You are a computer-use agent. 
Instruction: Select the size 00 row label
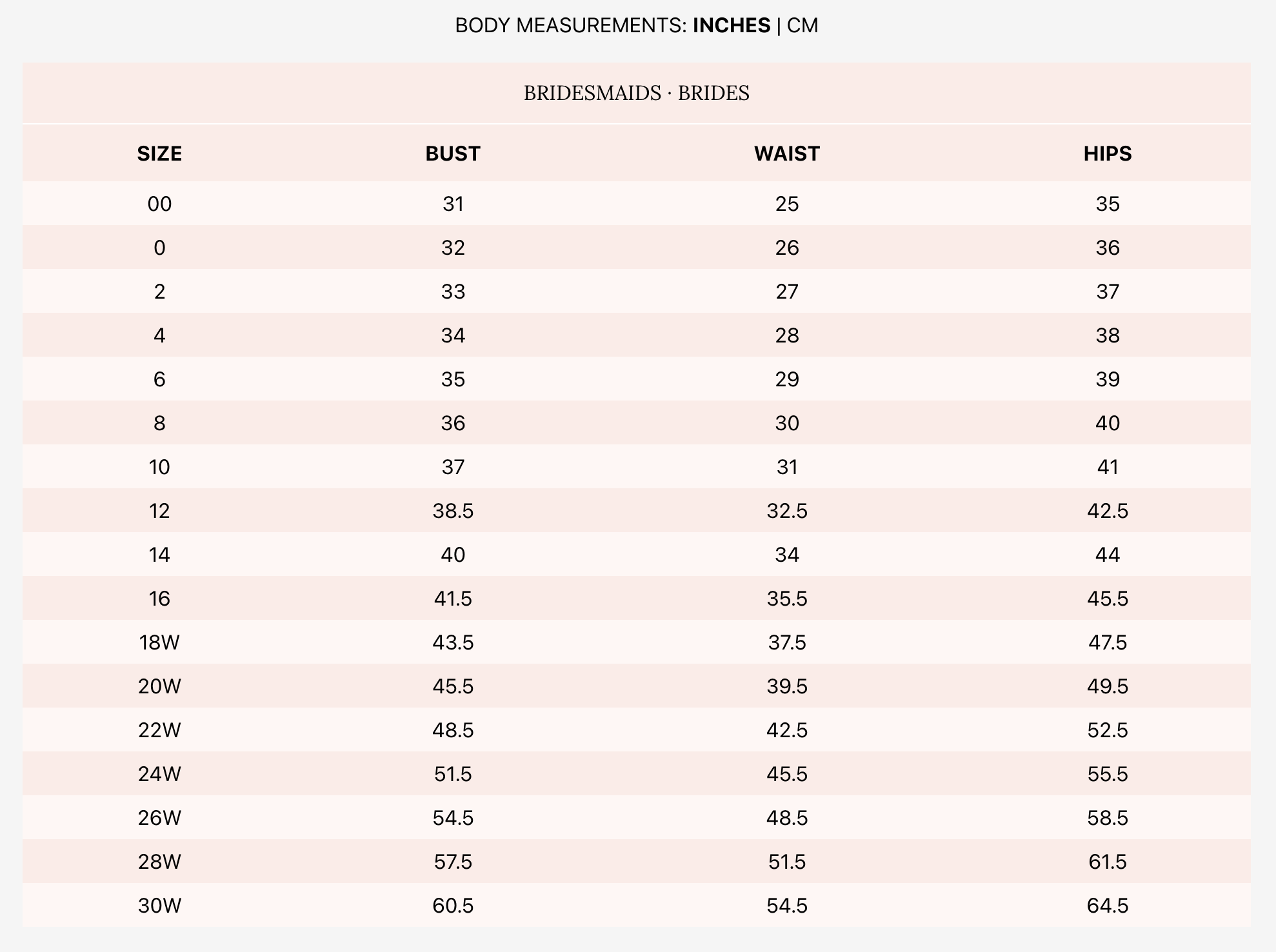click(x=159, y=204)
